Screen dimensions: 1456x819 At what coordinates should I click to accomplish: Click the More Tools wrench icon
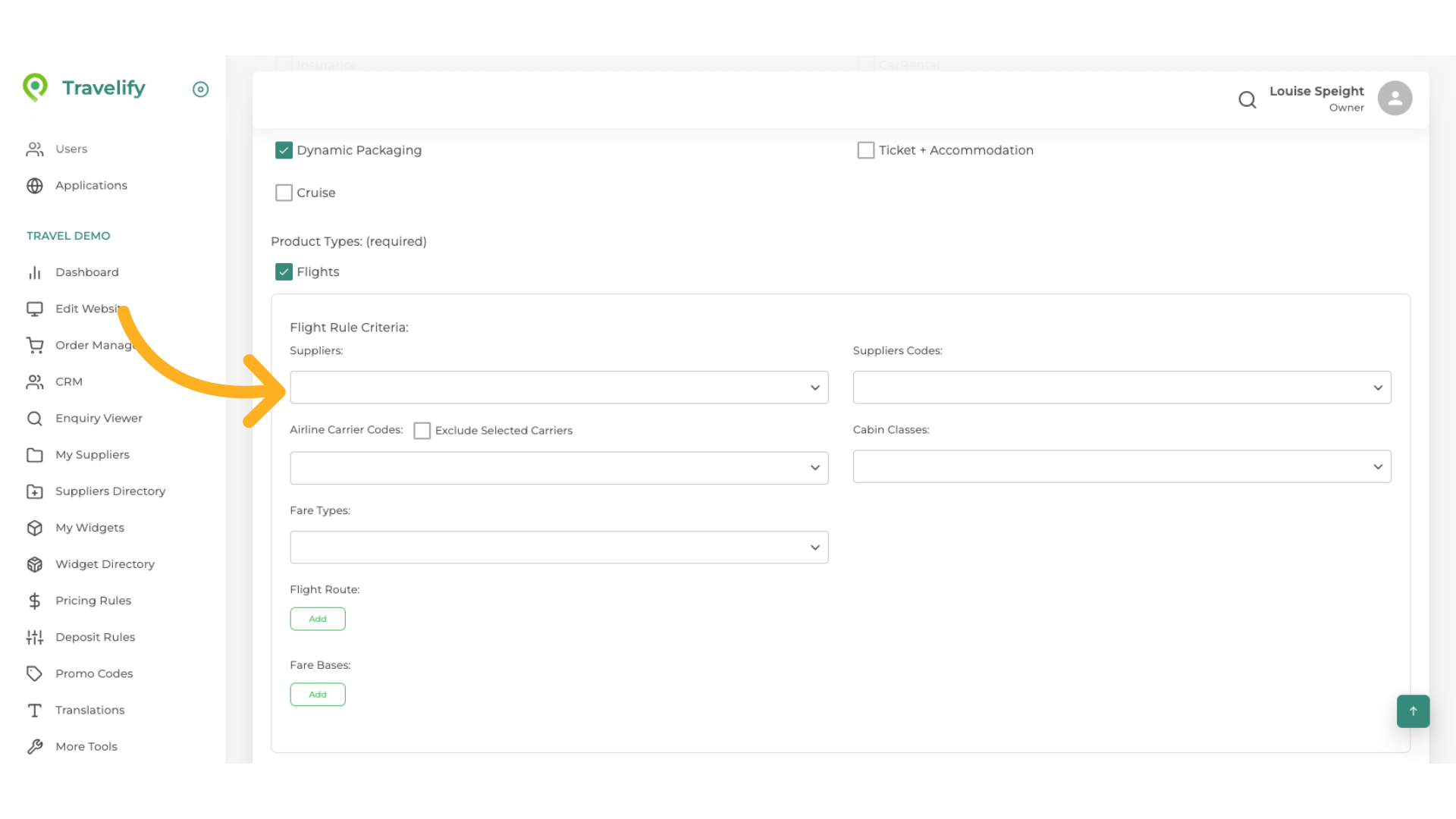point(35,746)
